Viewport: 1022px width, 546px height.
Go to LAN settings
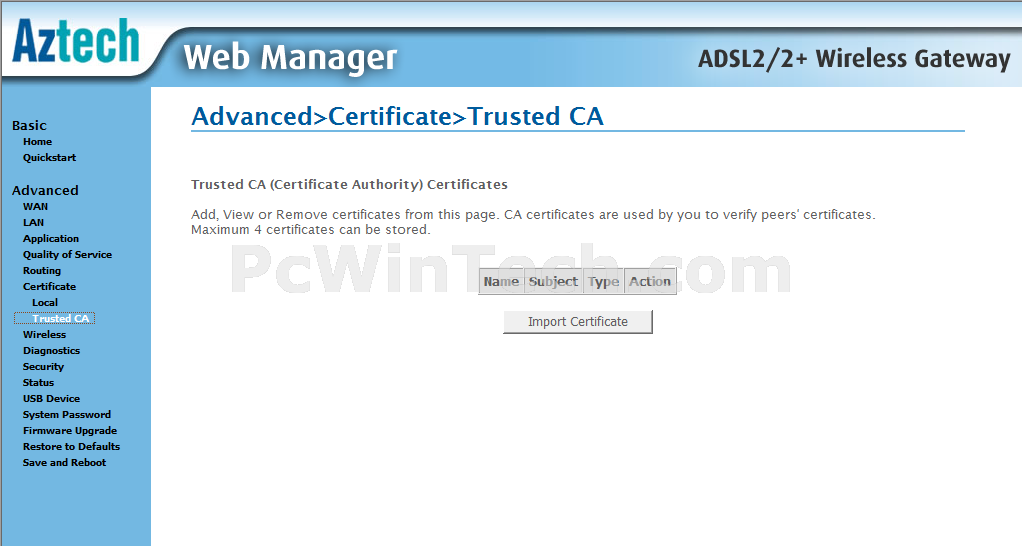[x=33, y=222]
